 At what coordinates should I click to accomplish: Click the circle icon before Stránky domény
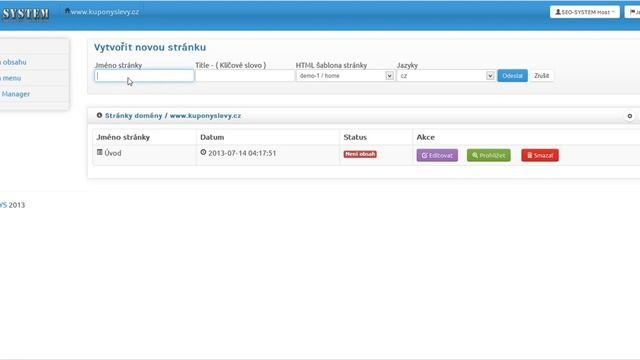pos(99,116)
